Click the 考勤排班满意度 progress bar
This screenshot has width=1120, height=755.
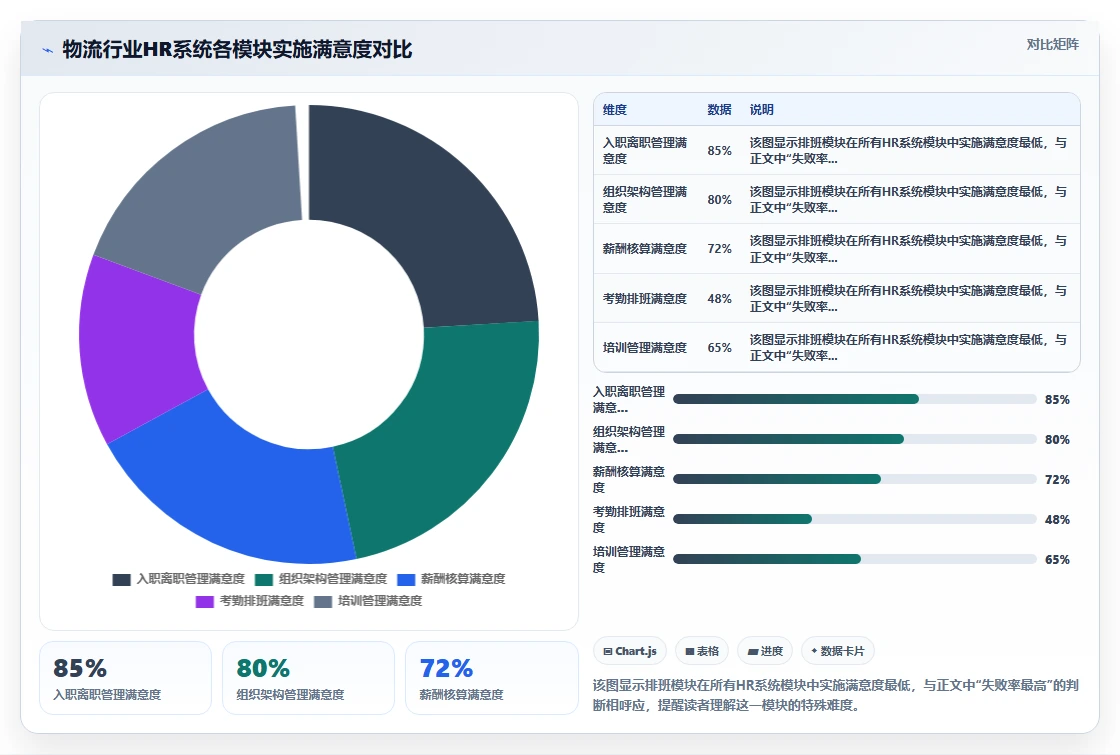coord(854,519)
